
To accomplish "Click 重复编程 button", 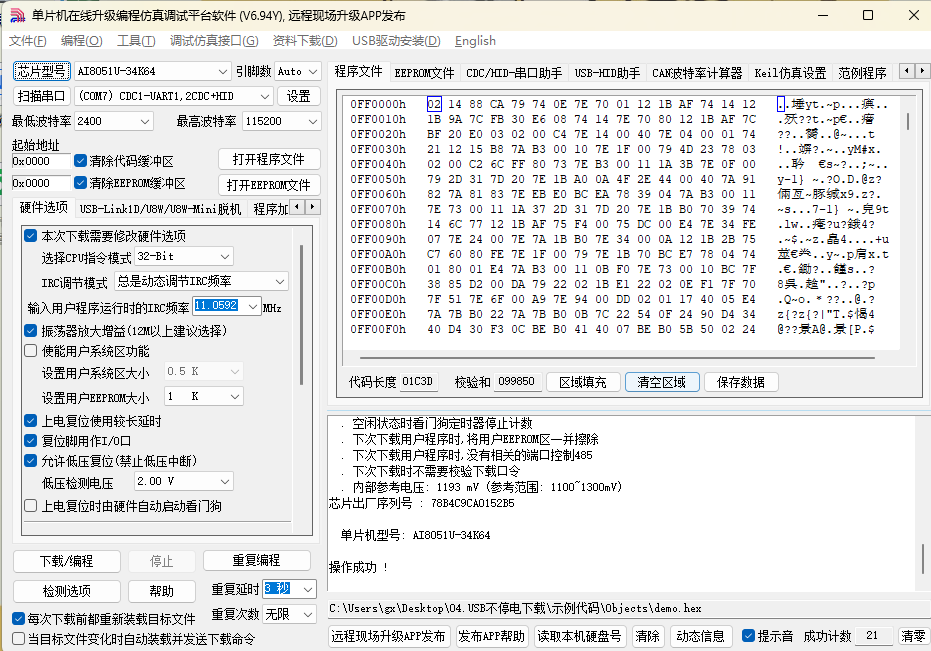I will pyautogui.click(x=256, y=560).
